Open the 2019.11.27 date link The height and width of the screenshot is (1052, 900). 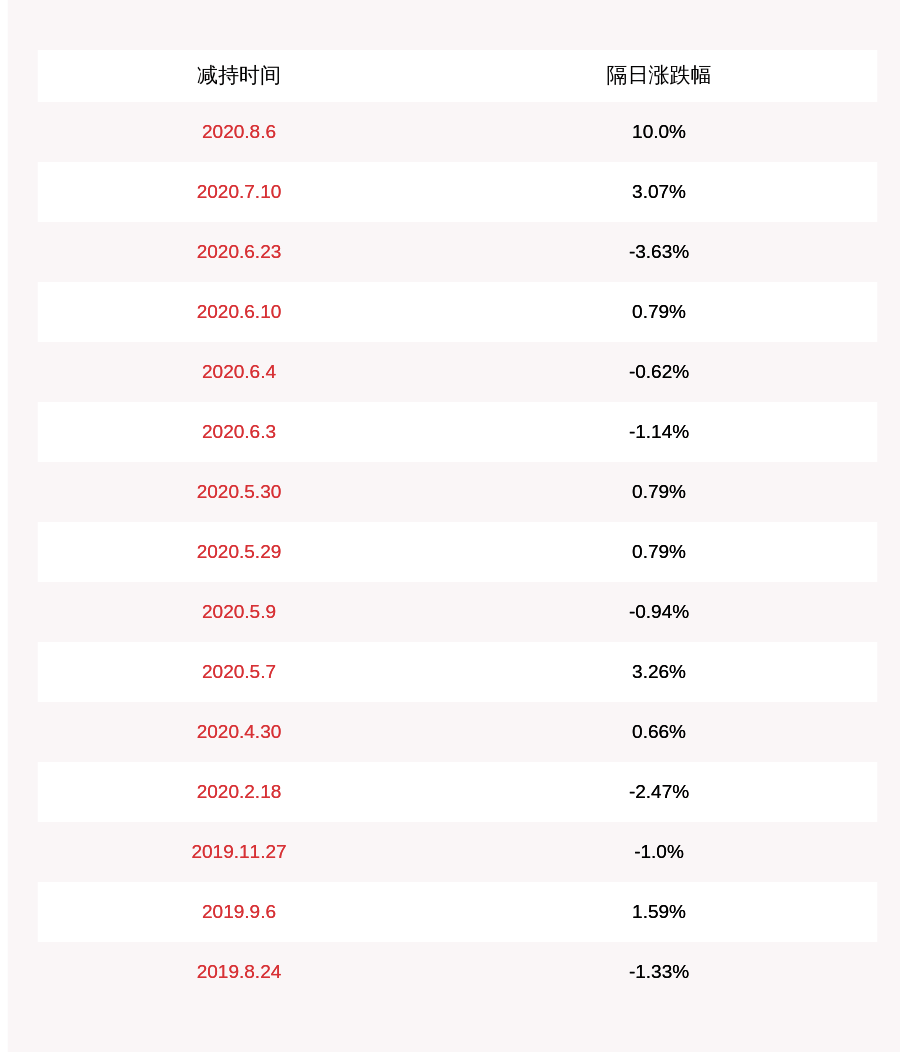[x=239, y=852]
